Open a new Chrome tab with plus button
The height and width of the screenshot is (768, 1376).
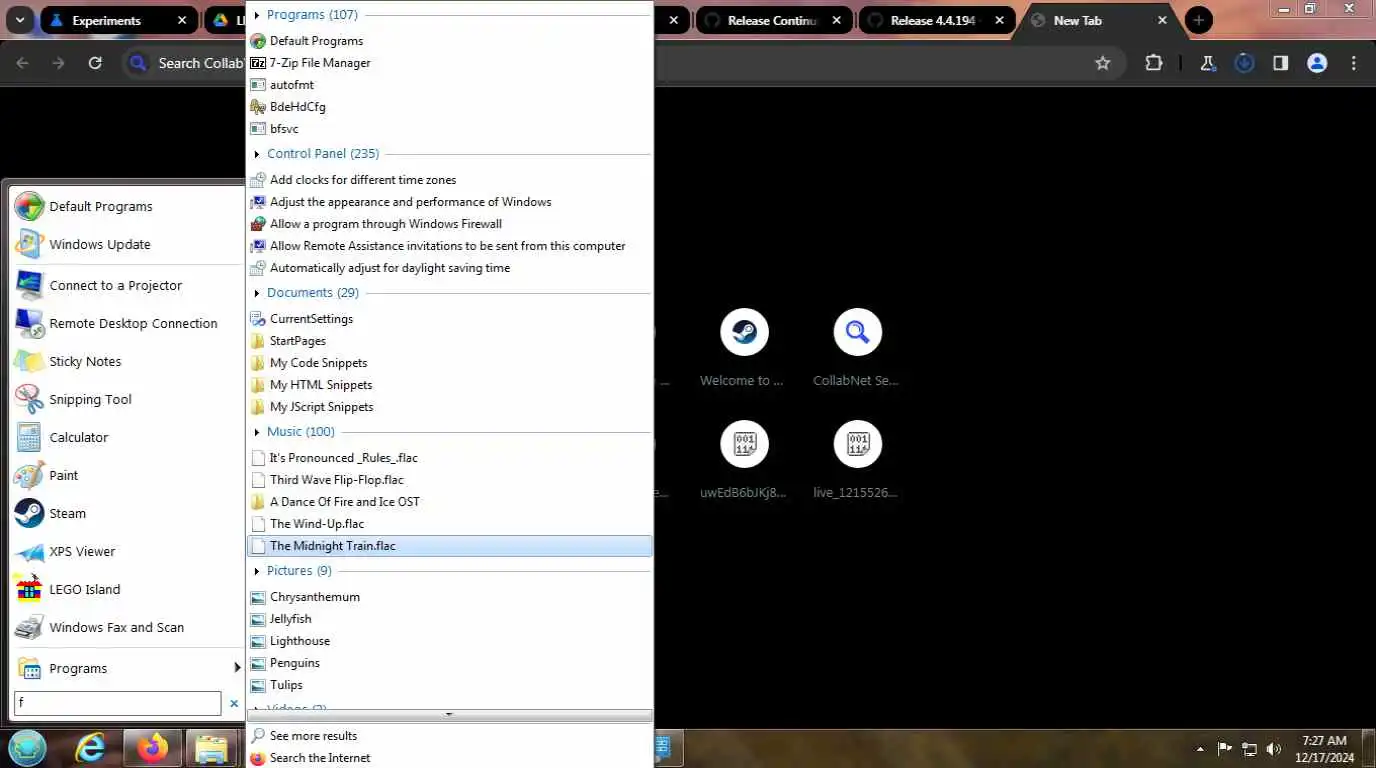pyautogui.click(x=1198, y=20)
